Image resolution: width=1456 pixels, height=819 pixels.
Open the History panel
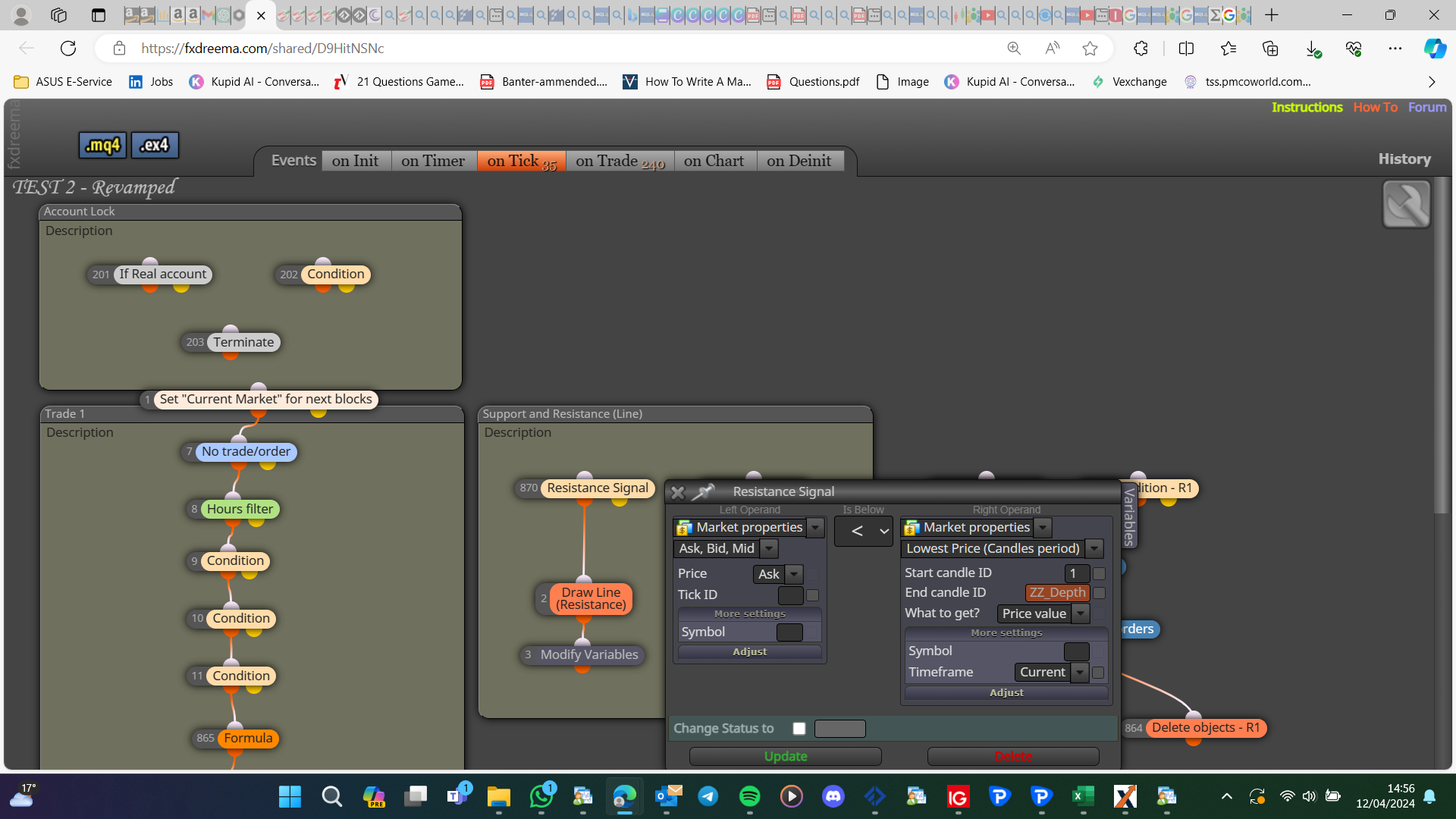tap(1404, 159)
